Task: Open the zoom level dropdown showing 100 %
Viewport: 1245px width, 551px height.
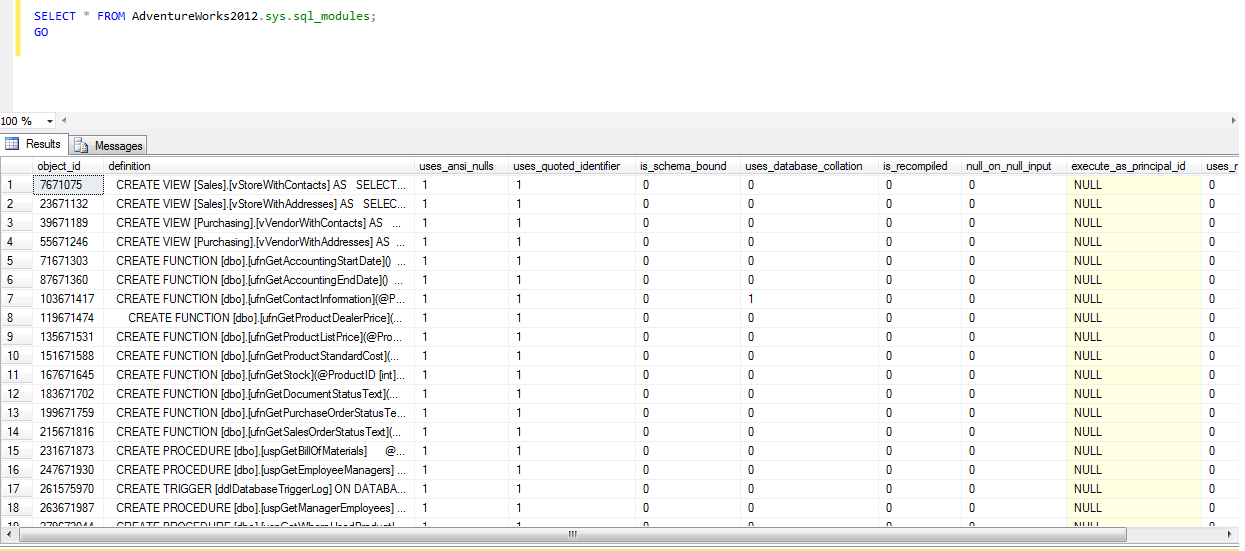Action: [x=51, y=120]
